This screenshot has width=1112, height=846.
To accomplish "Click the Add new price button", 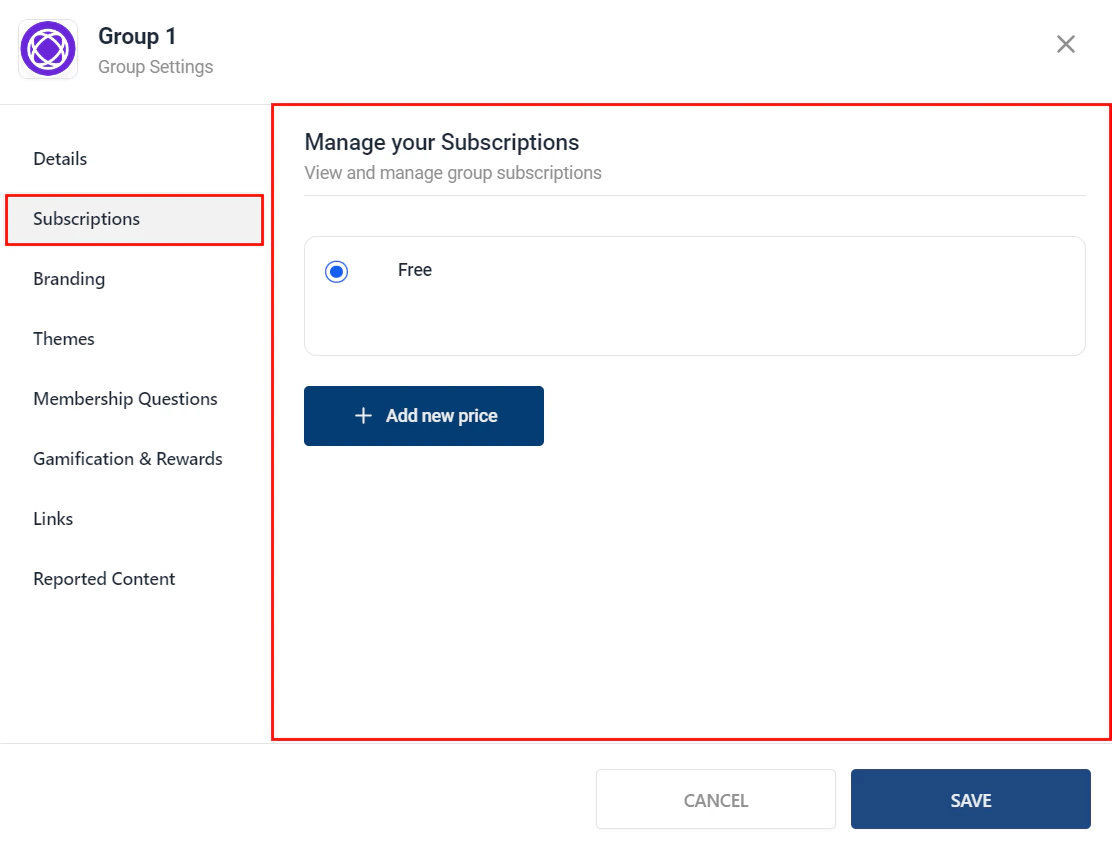I will pyautogui.click(x=423, y=415).
